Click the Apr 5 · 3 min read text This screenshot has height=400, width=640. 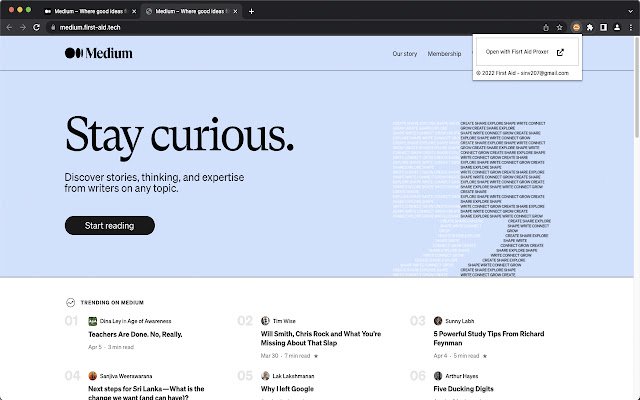click(x=111, y=347)
